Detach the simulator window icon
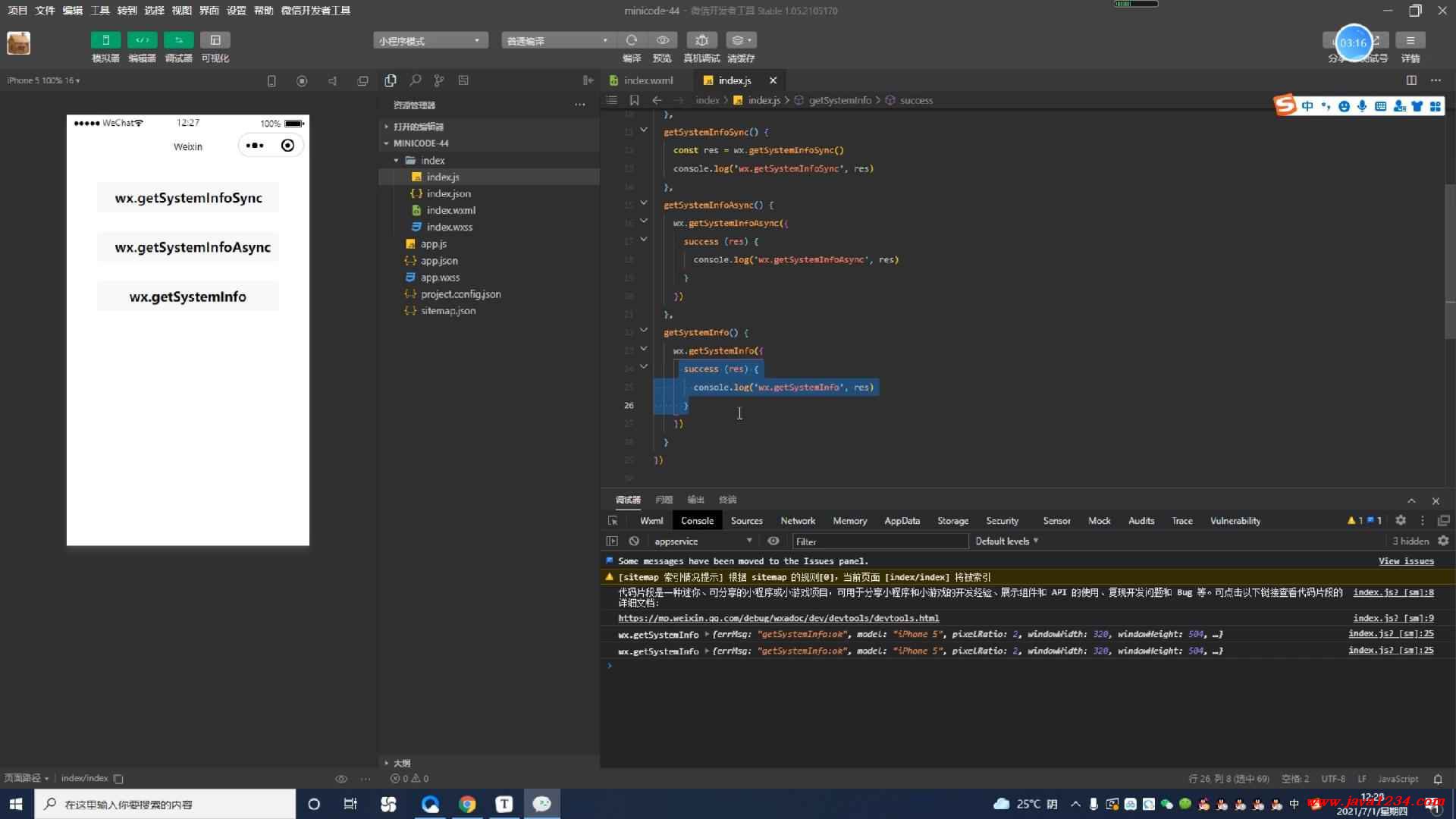Viewport: 1456px width, 819px height. click(x=362, y=80)
